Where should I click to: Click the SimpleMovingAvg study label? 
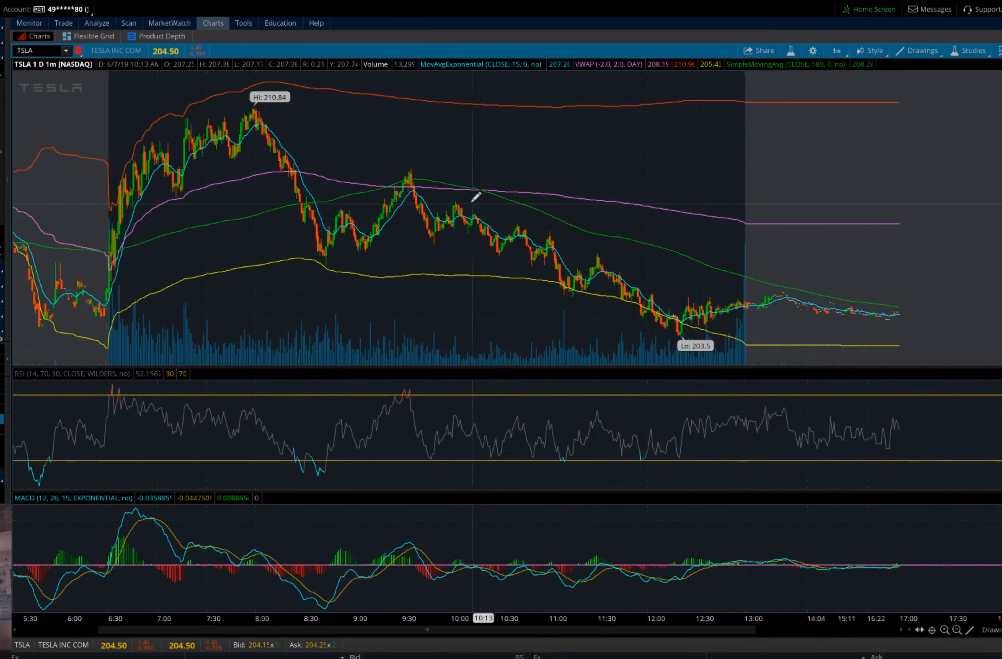tap(785, 65)
